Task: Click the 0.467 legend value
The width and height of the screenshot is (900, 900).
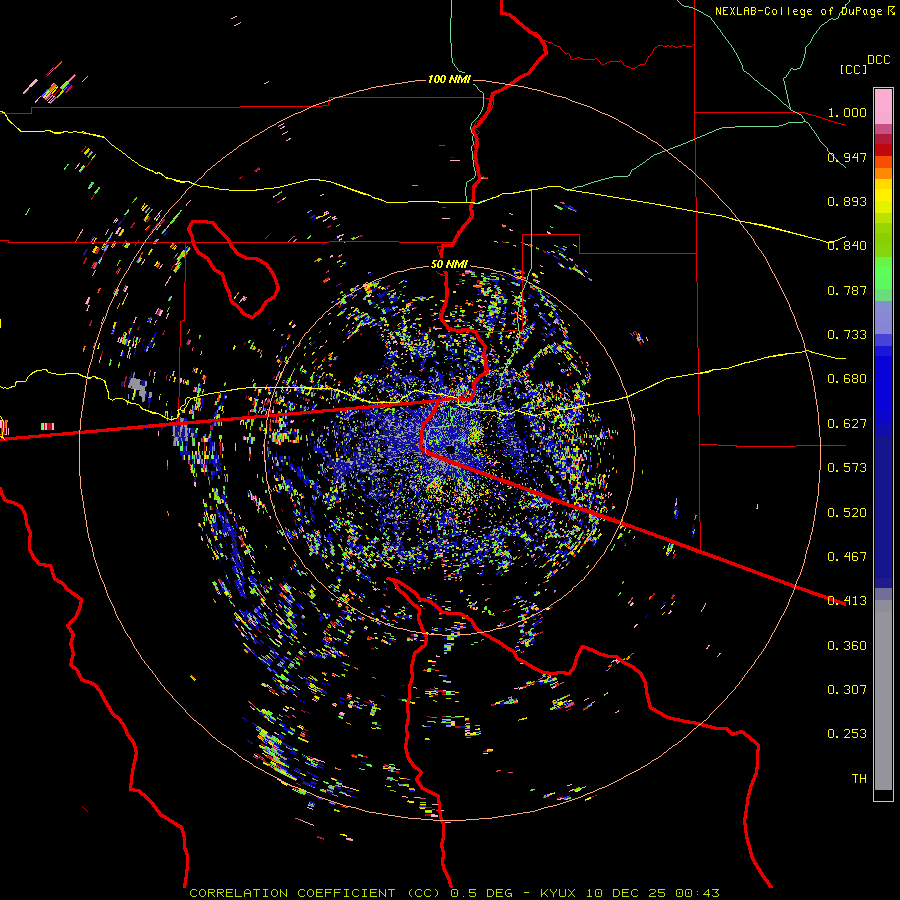Action: pos(847,557)
